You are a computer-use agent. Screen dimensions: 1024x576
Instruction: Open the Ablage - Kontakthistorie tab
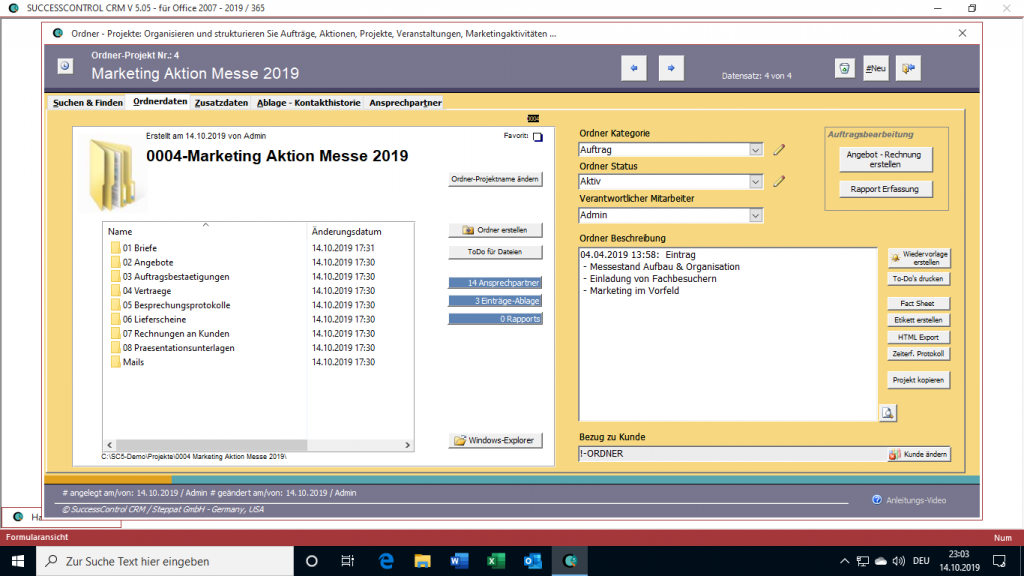point(310,101)
